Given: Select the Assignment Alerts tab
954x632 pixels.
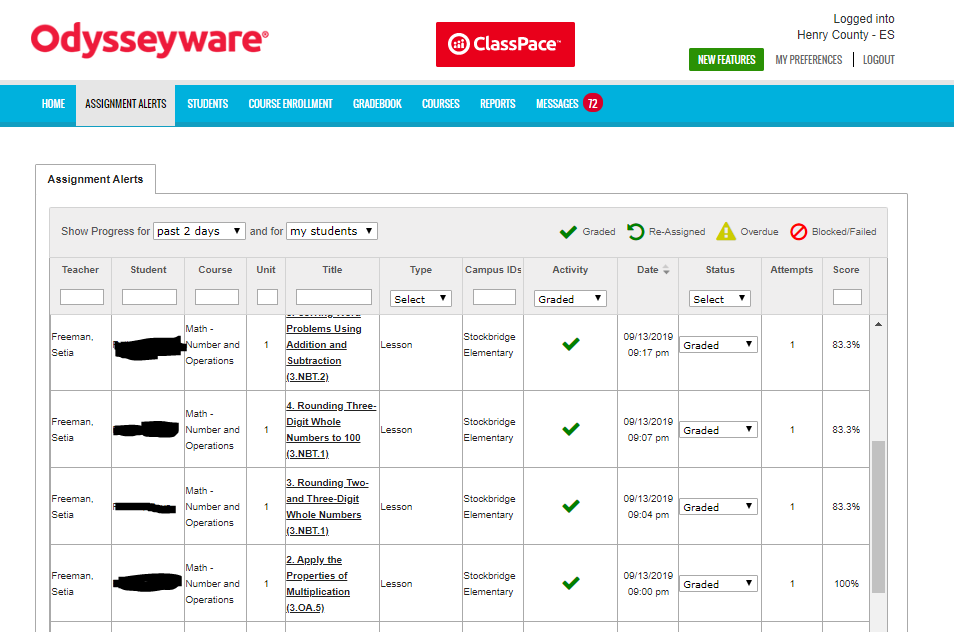Looking at the screenshot, I should coord(96,179).
